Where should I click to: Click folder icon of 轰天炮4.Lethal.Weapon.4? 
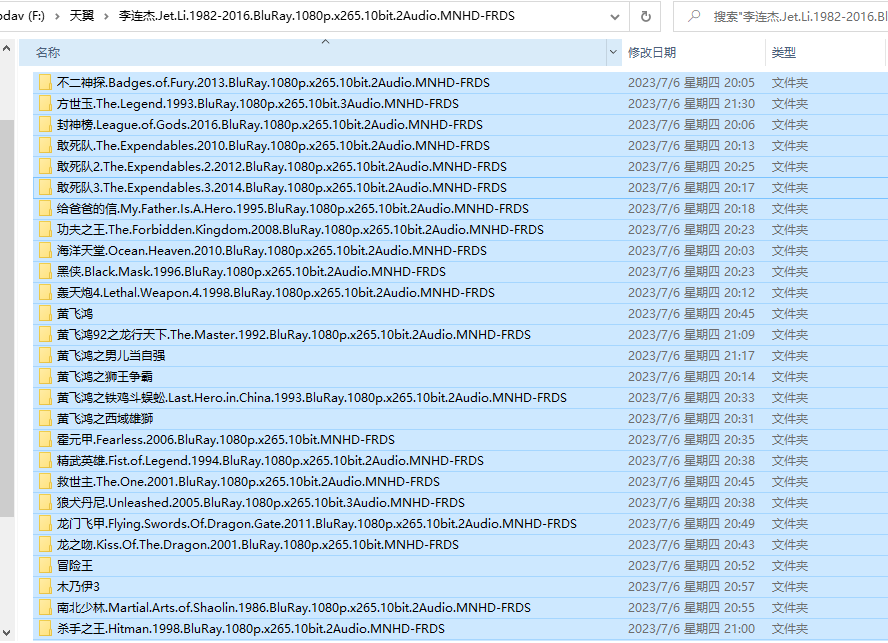click(45, 292)
